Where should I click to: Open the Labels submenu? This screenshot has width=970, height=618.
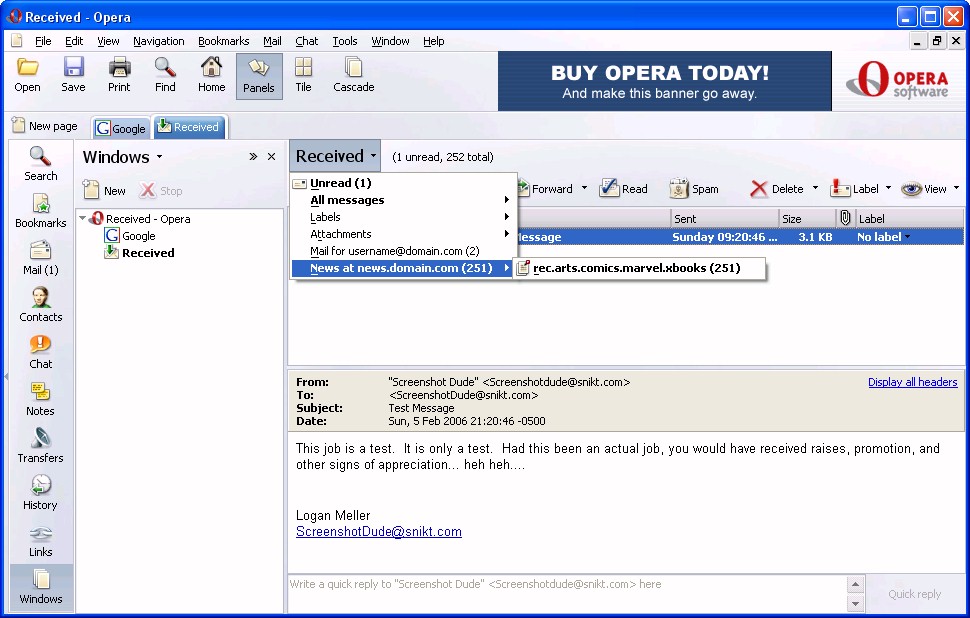404,217
